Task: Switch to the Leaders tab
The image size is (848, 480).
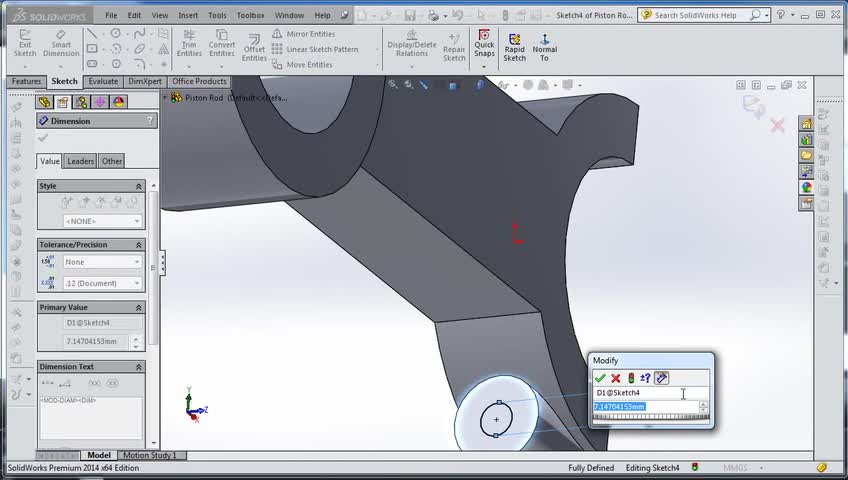Action: pyautogui.click(x=80, y=161)
